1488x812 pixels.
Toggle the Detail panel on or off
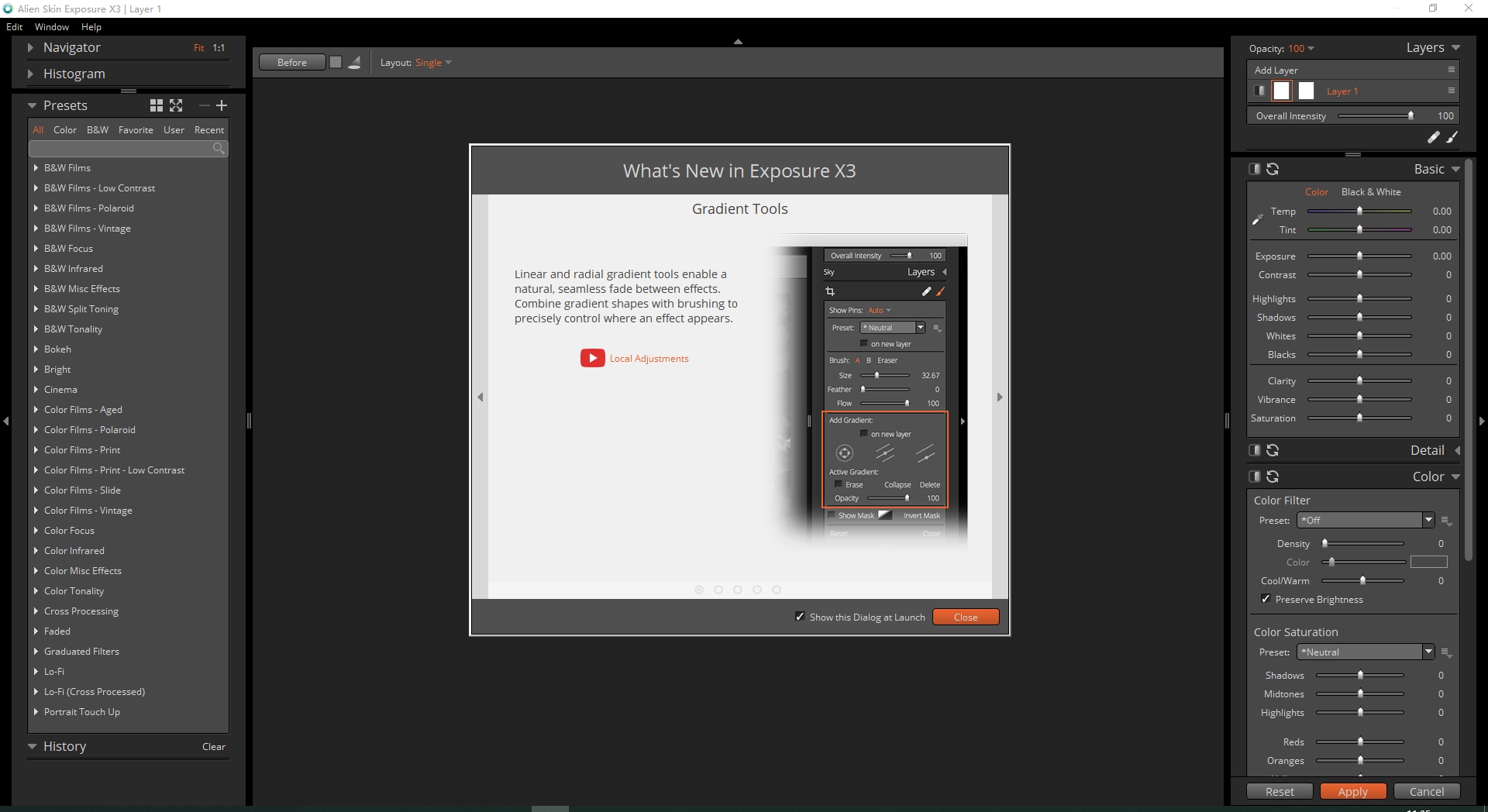pos(1255,450)
